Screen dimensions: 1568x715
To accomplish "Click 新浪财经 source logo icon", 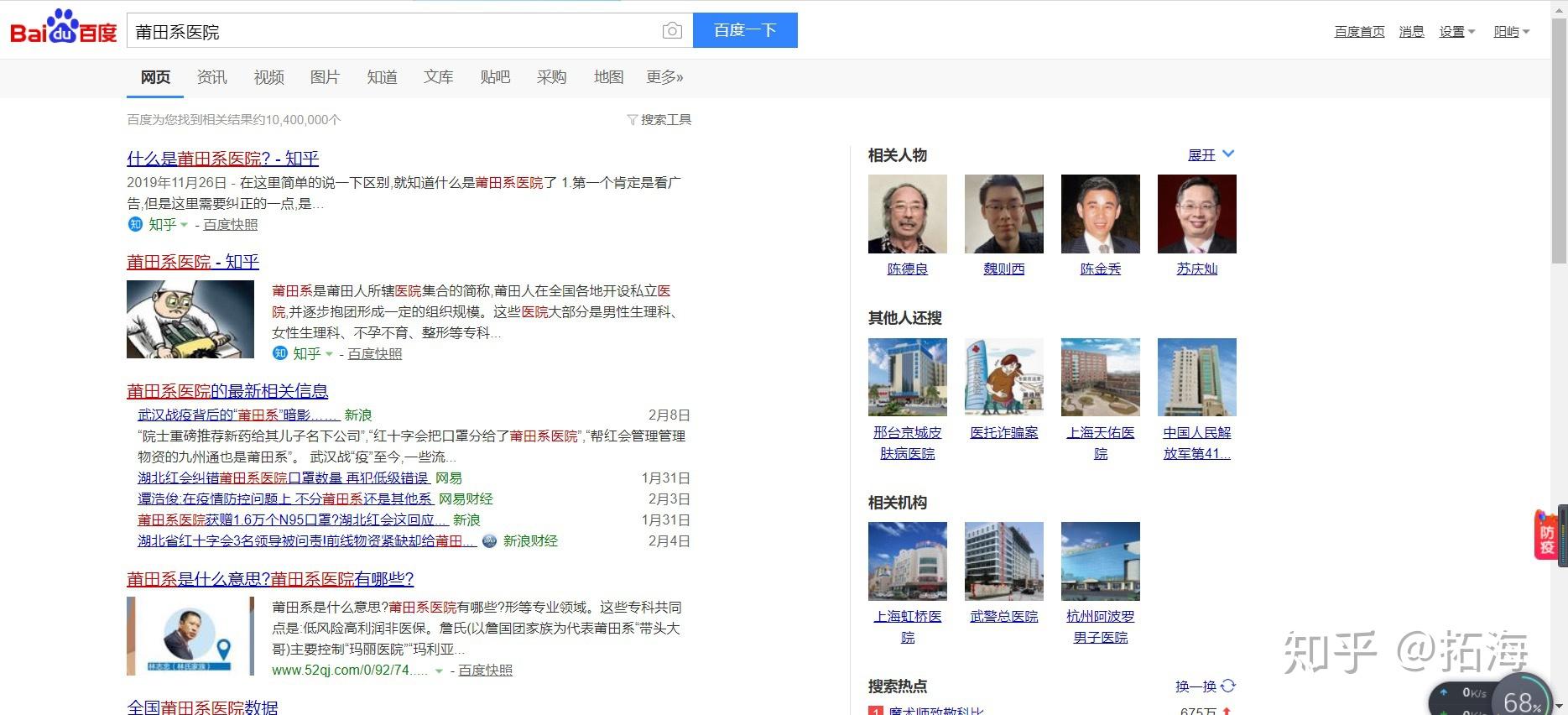I will pos(489,541).
